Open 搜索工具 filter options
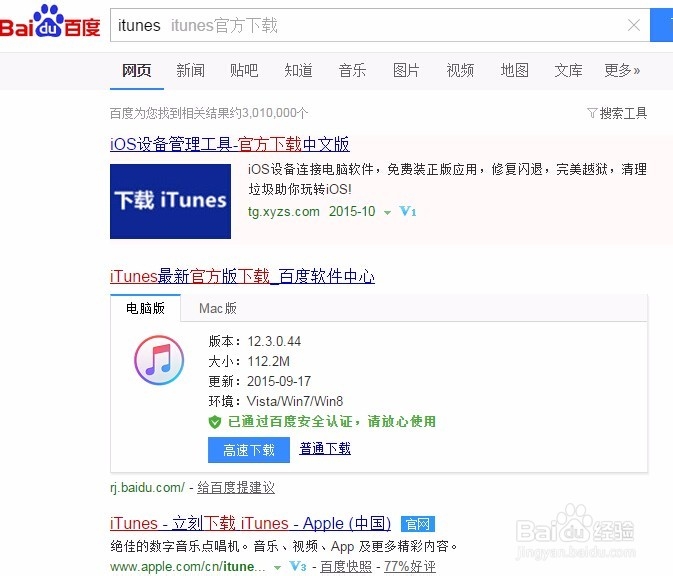 point(617,113)
